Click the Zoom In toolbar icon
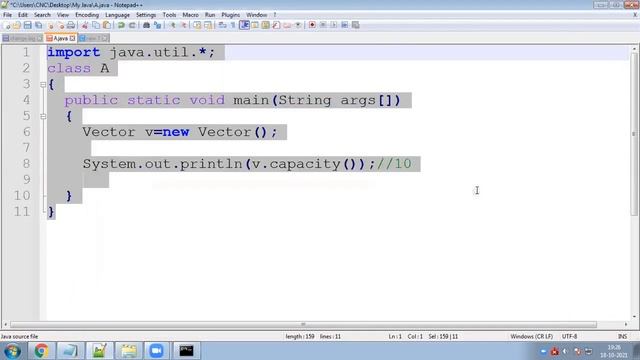Viewport: 640px width, 360px height. click(x=173, y=25)
